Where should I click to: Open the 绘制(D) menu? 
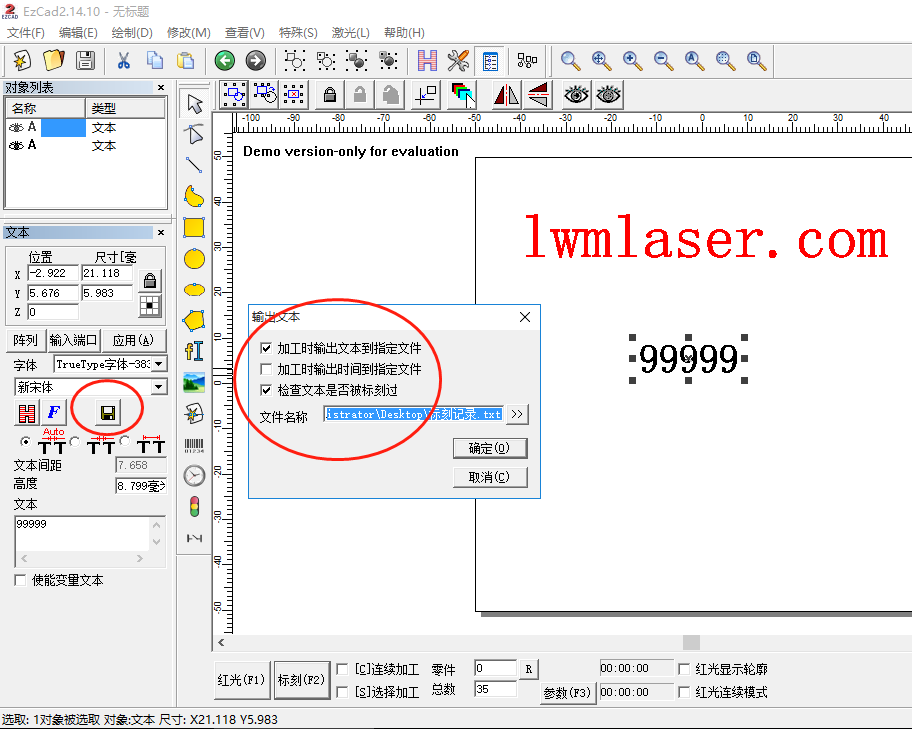(x=131, y=33)
